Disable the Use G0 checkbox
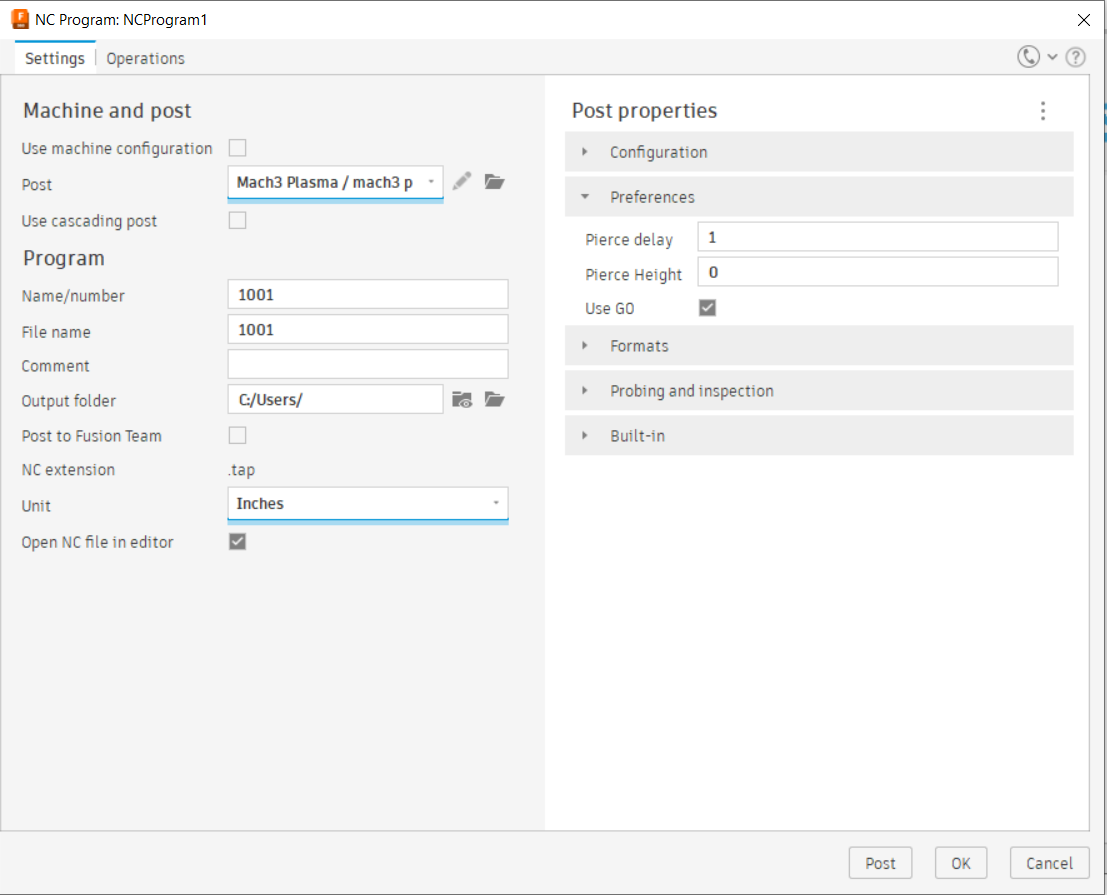The width and height of the screenshot is (1107, 895). click(x=707, y=308)
